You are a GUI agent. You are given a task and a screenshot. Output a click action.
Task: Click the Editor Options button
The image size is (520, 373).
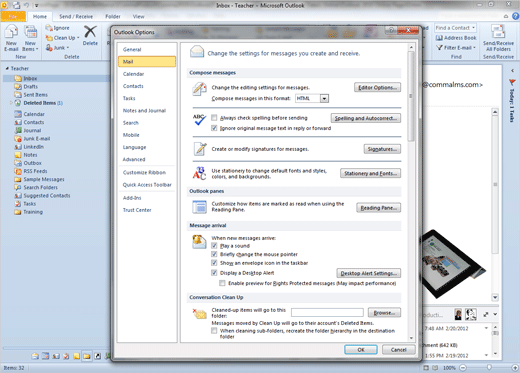[377, 87]
